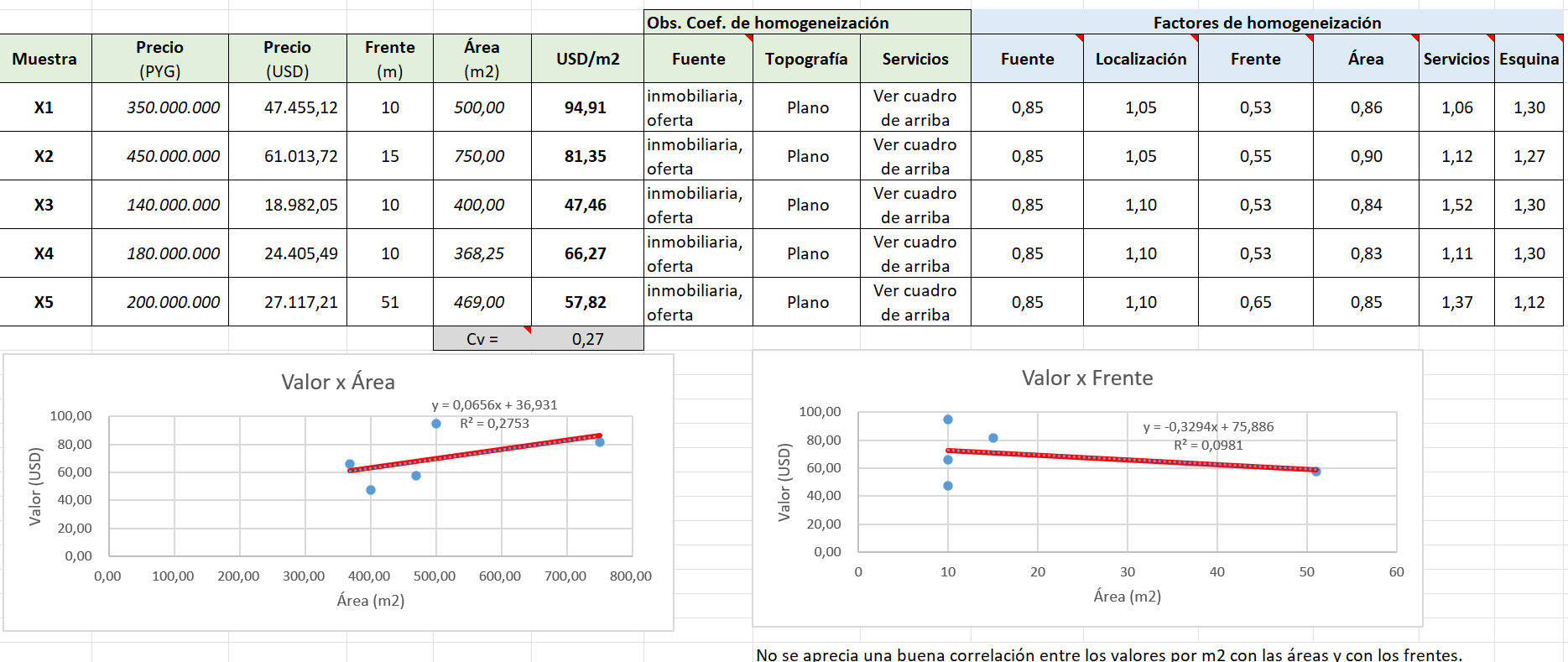Select the red trendline in Valor x Frente chart

[x=1133, y=461]
